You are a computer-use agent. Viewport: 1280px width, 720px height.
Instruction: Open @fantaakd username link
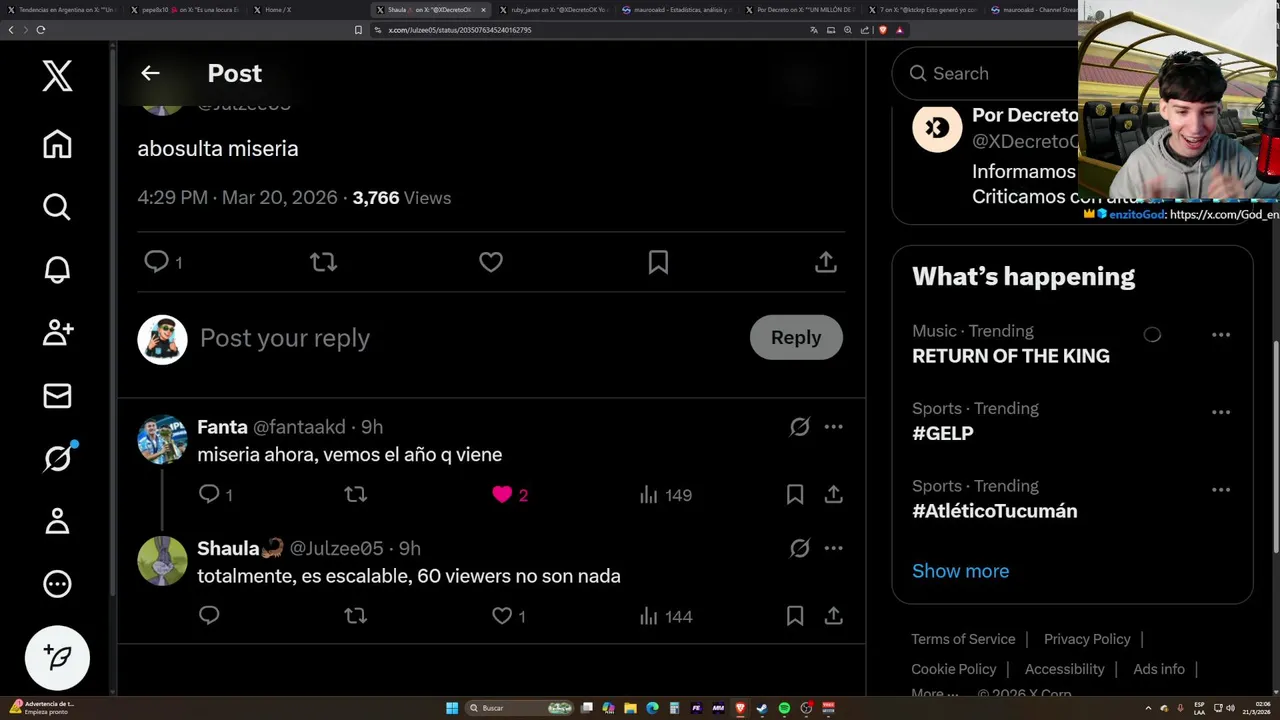point(299,427)
